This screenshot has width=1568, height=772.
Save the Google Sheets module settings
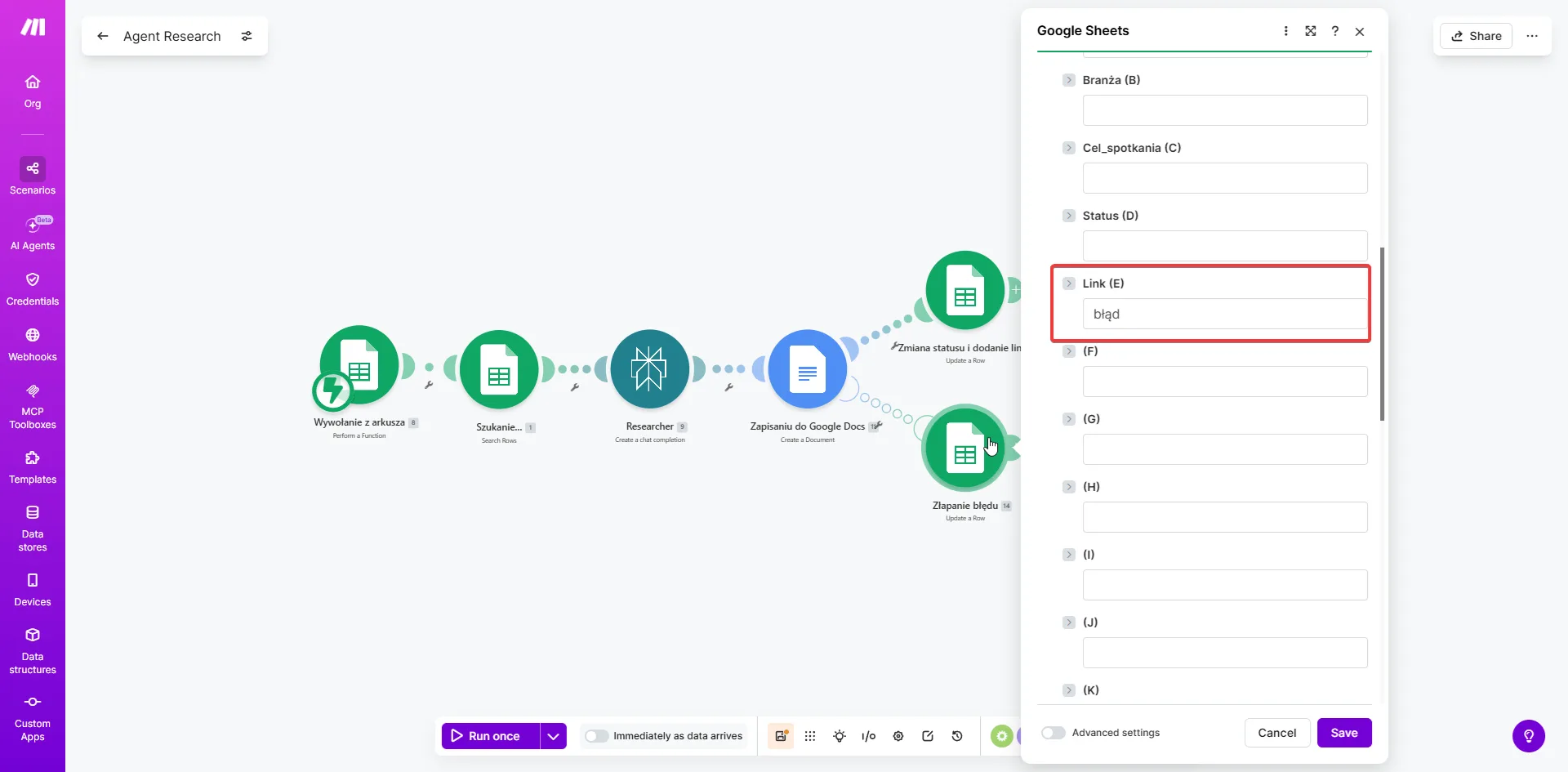(x=1344, y=733)
